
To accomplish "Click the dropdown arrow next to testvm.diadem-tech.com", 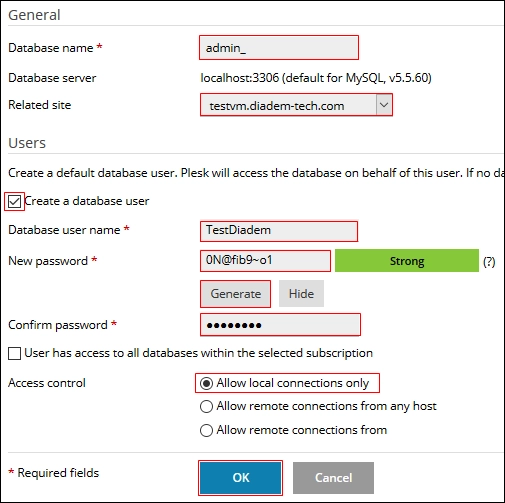I will point(384,105).
